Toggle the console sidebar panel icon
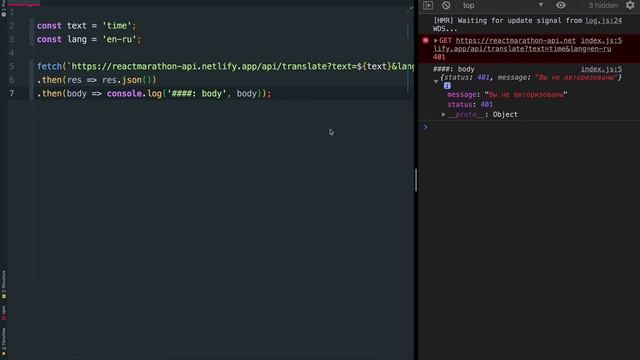This screenshot has width=640, height=360. pyautogui.click(x=428, y=5)
